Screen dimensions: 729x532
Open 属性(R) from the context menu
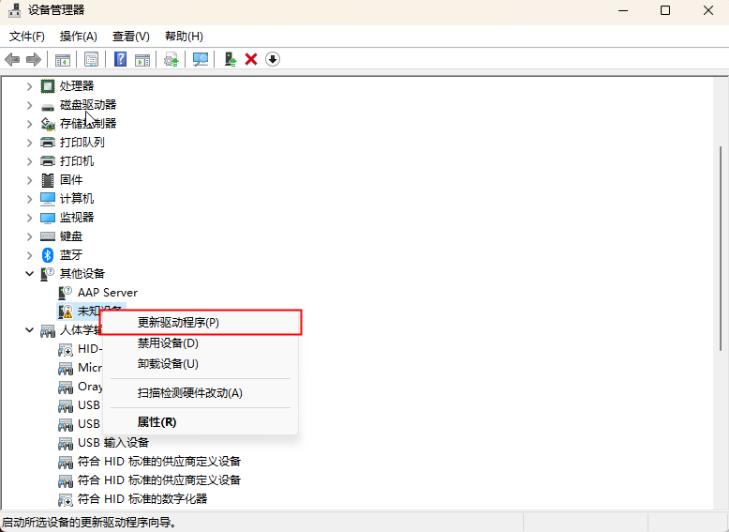tap(157, 422)
